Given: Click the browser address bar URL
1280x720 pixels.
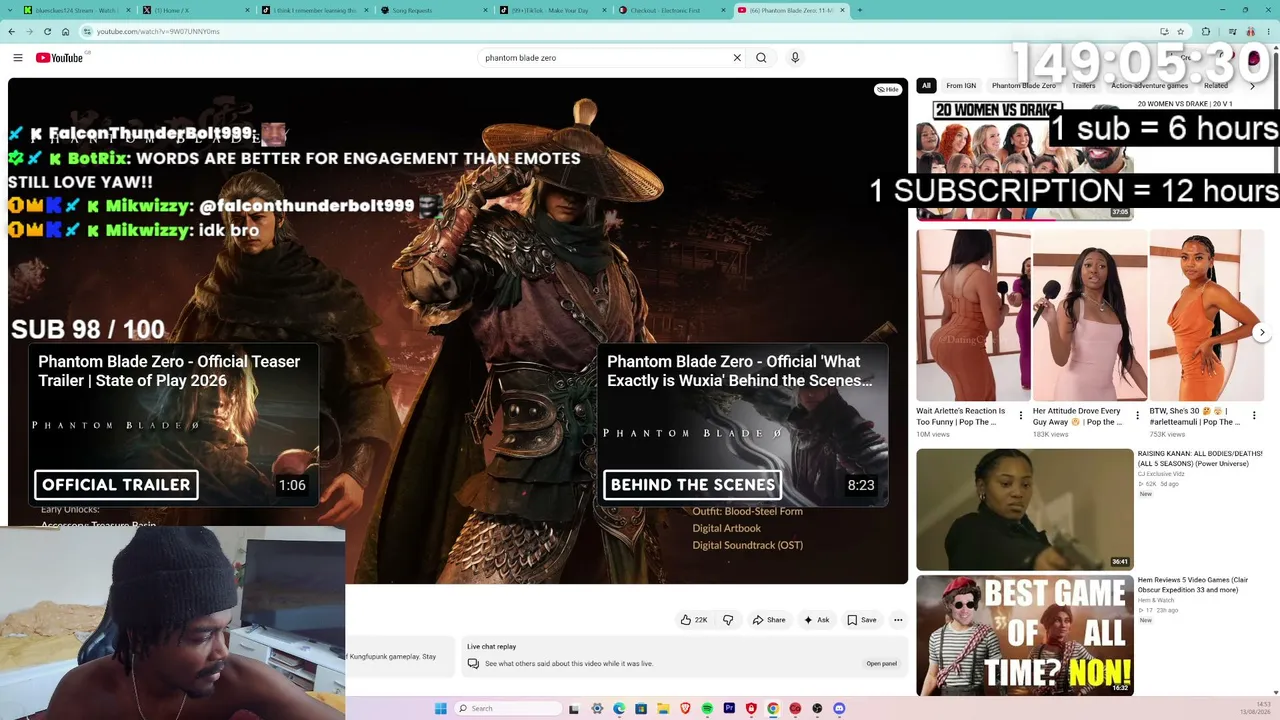Looking at the screenshot, I should point(158,31).
